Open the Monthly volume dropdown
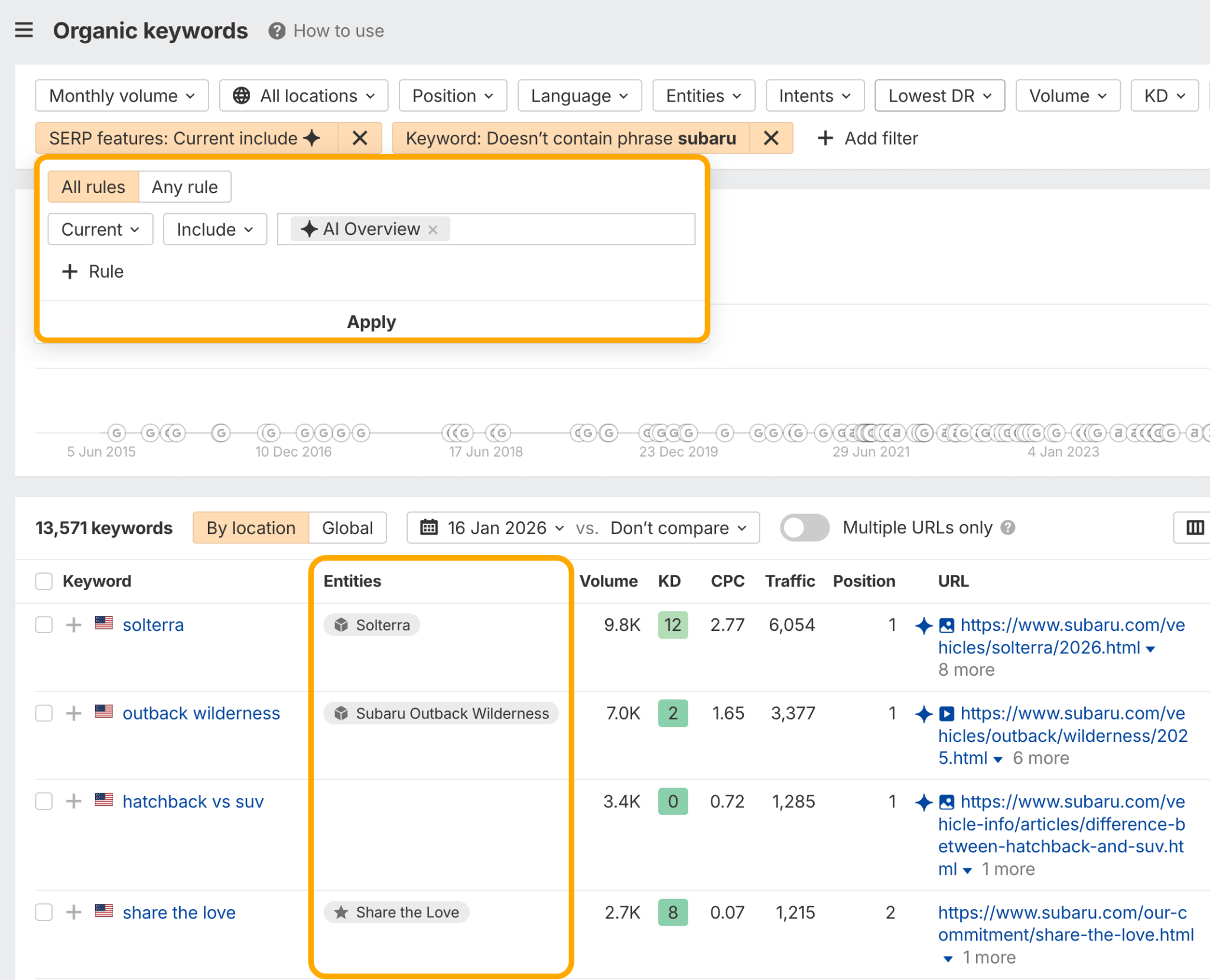 click(x=121, y=95)
